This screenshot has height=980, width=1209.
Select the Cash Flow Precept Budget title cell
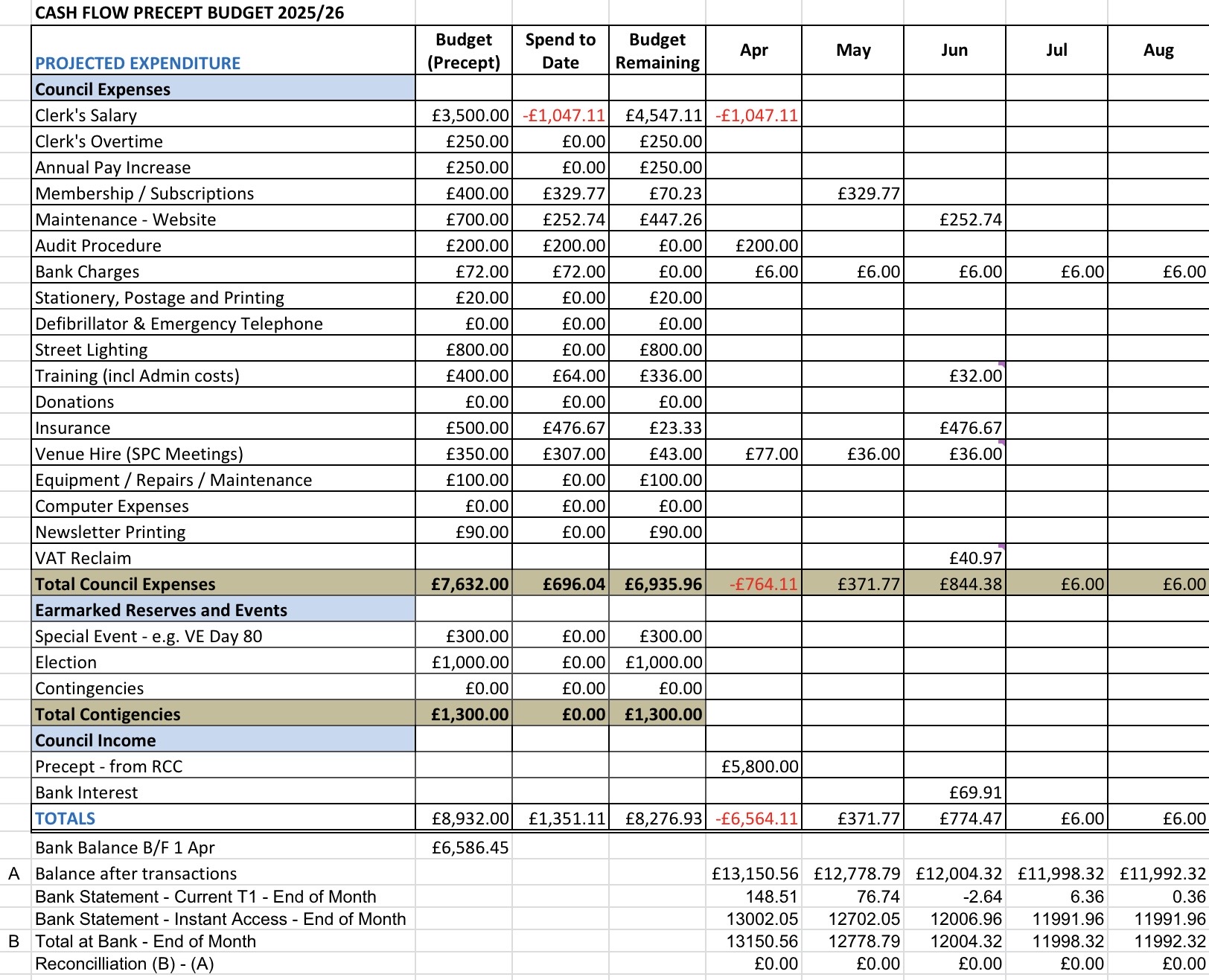click(190, 13)
